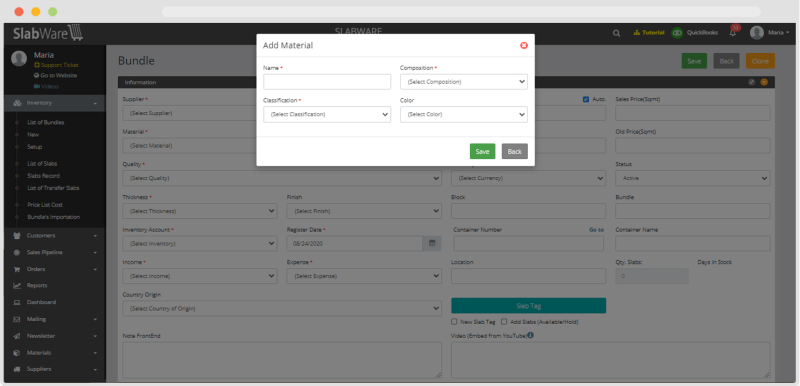The width and height of the screenshot is (800, 386).
Task: Click the Materials icon in sidebar
Action: tap(17, 353)
